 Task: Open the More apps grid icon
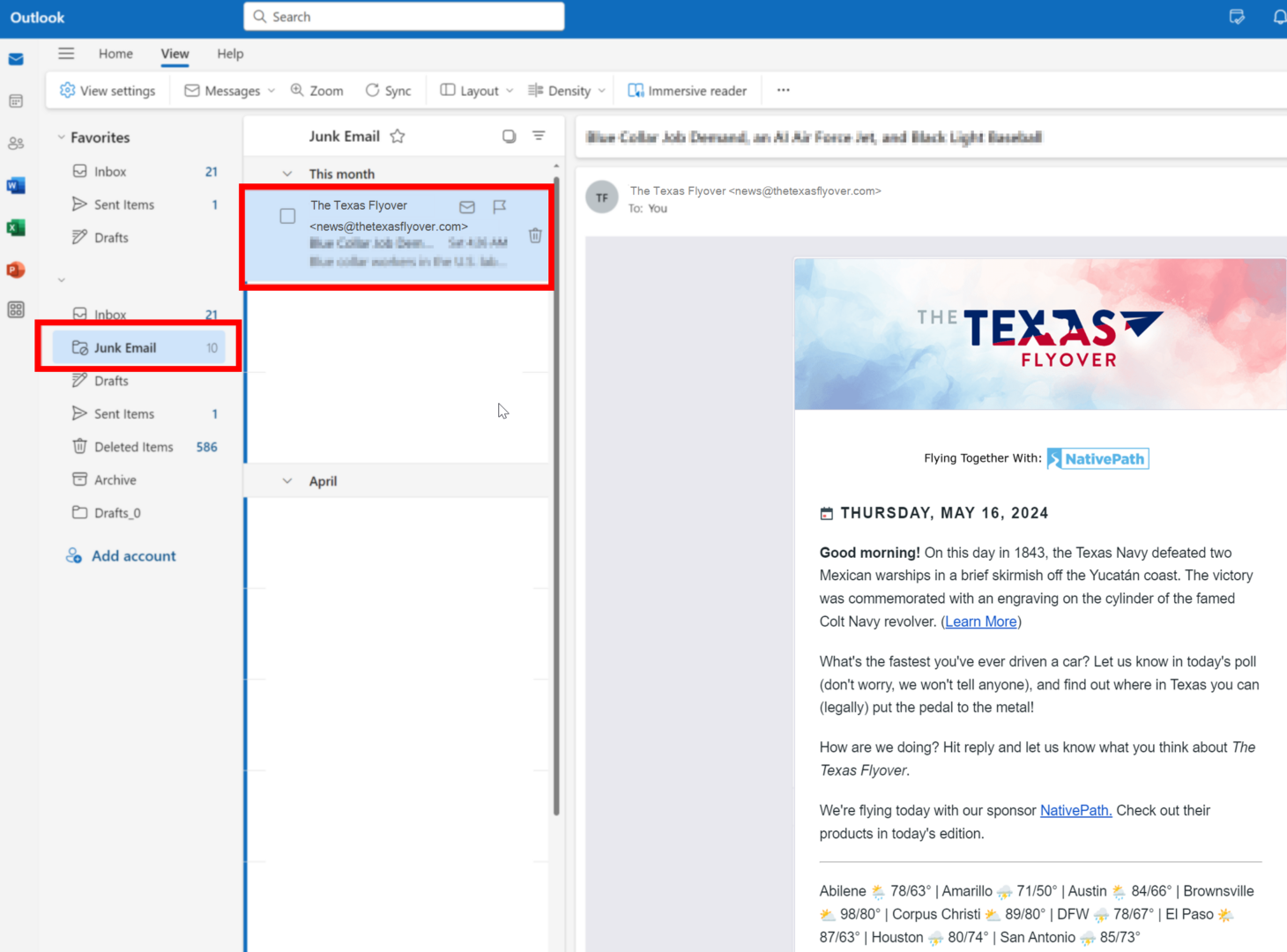(16, 309)
